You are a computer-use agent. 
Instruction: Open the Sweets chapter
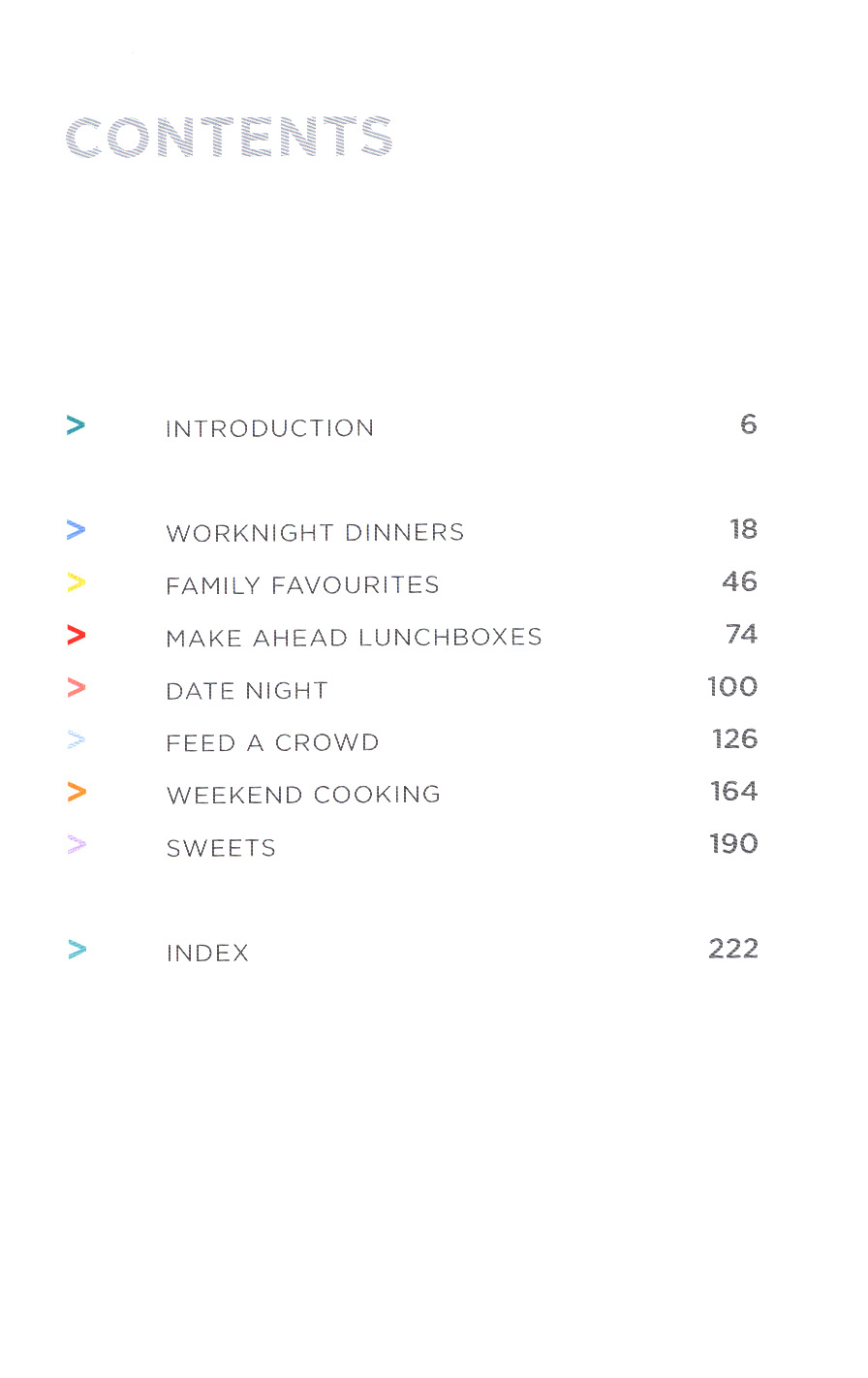(x=221, y=849)
